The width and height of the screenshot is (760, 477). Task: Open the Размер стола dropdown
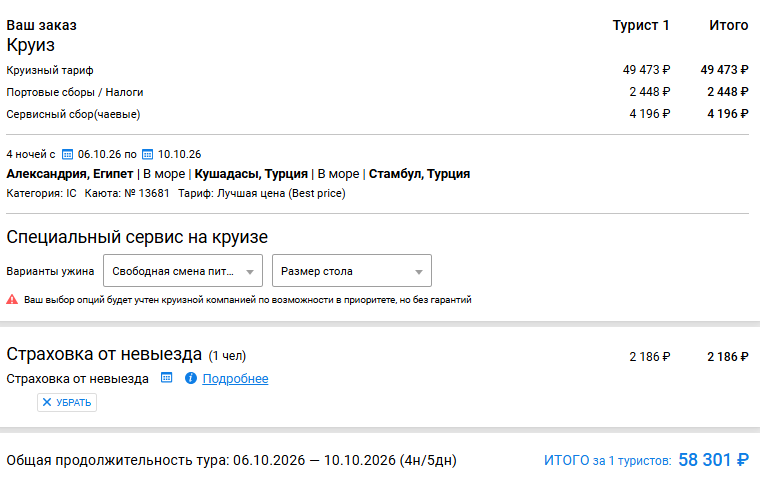352,270
